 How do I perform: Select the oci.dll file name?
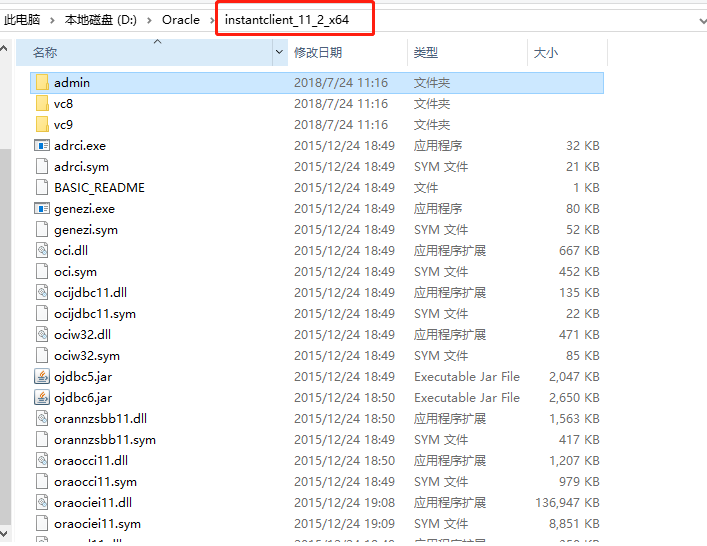(71, 251)
